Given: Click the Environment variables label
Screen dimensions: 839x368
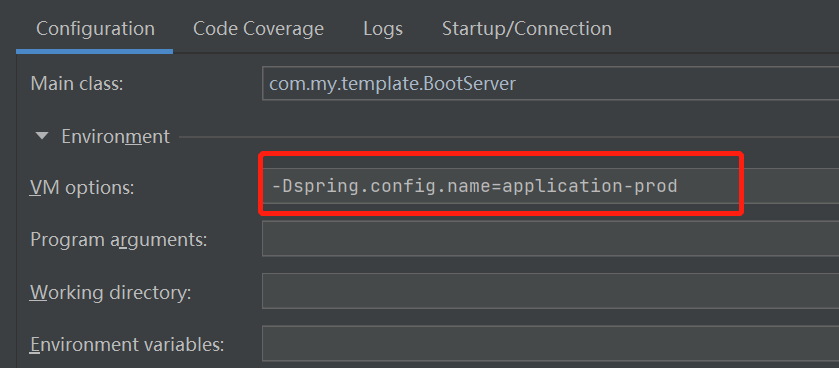Looking at the screenshot, I should (127, 344).
